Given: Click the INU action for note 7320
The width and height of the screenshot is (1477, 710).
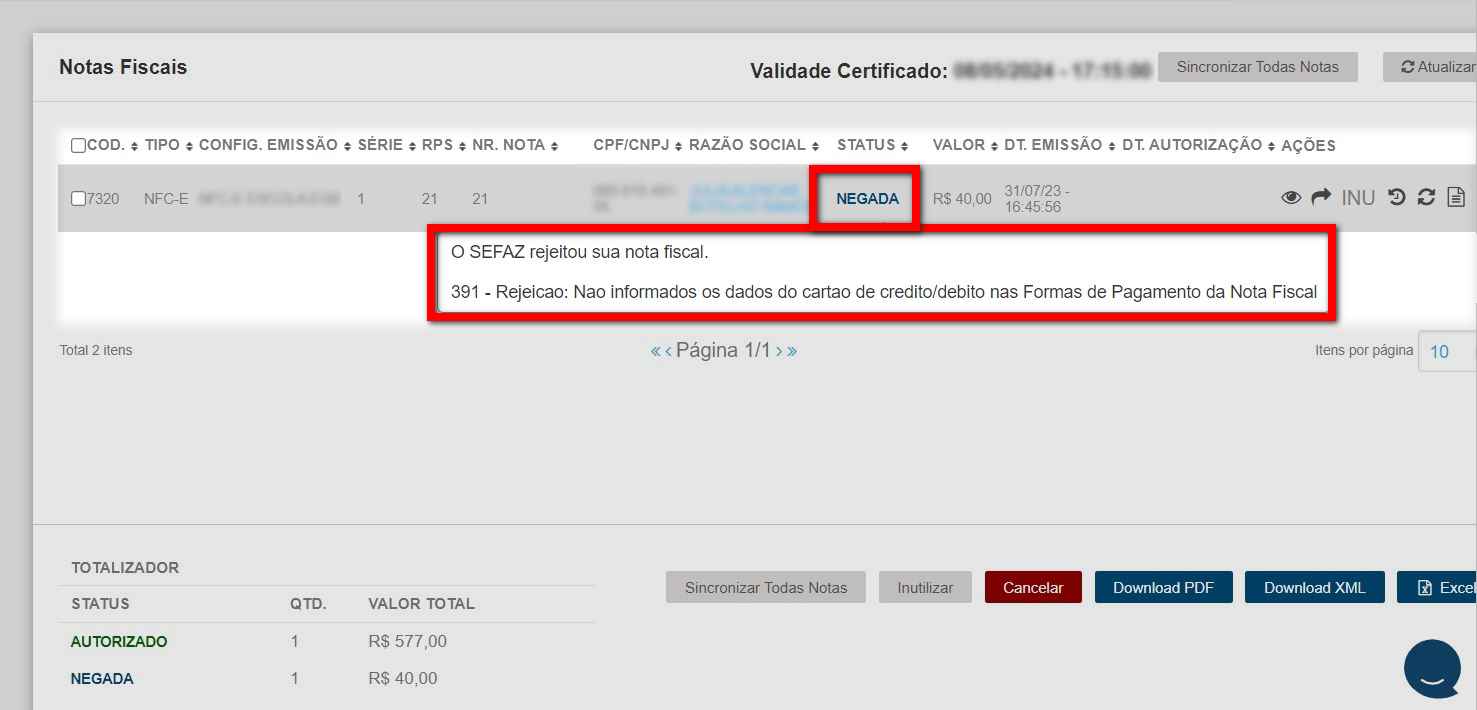Looking at the screenshot, I should coord(1358,198).
